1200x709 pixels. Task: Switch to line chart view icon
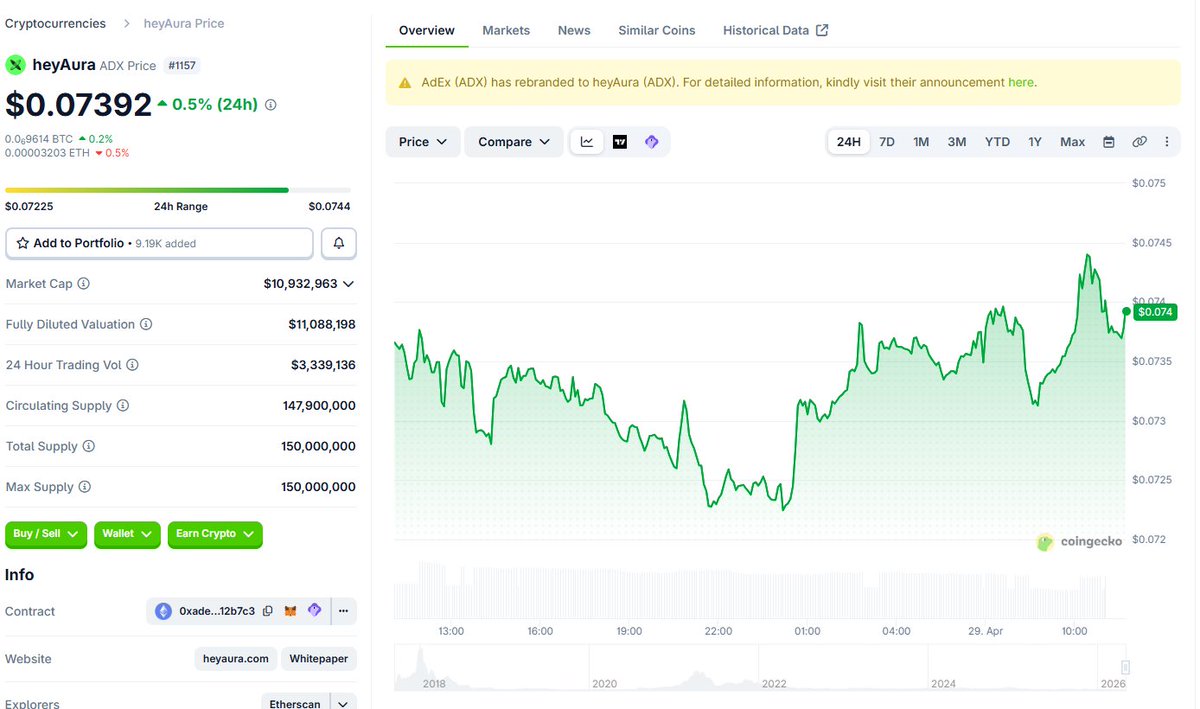[x=587, y=142]
